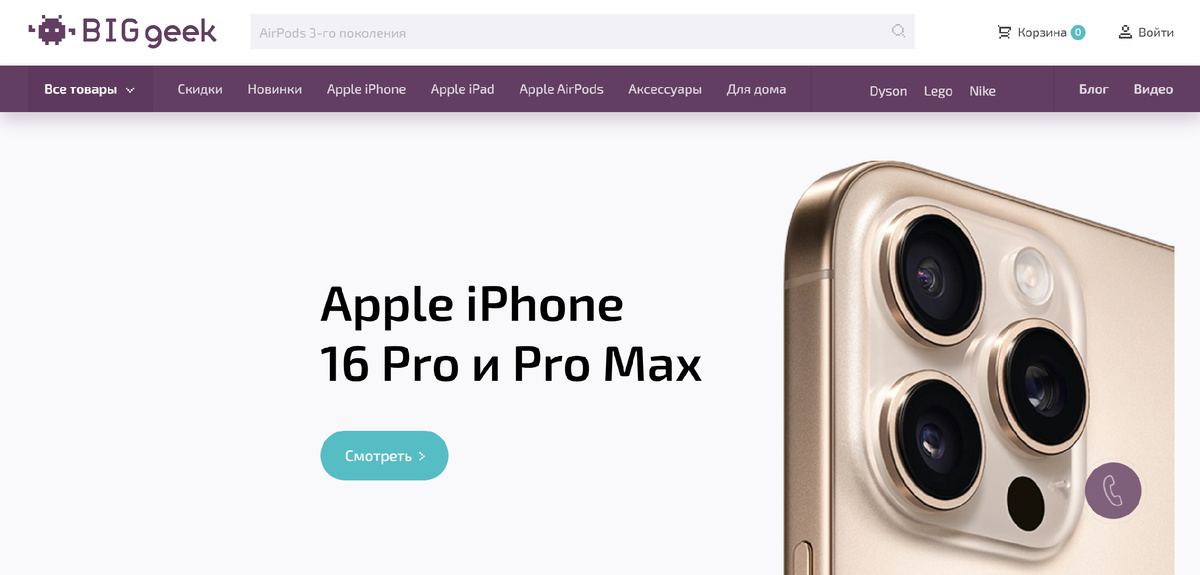Viewport: 1200px width, 575px height.
Task: Open the Скидки menu item
Action: click(x=200, y=89)
